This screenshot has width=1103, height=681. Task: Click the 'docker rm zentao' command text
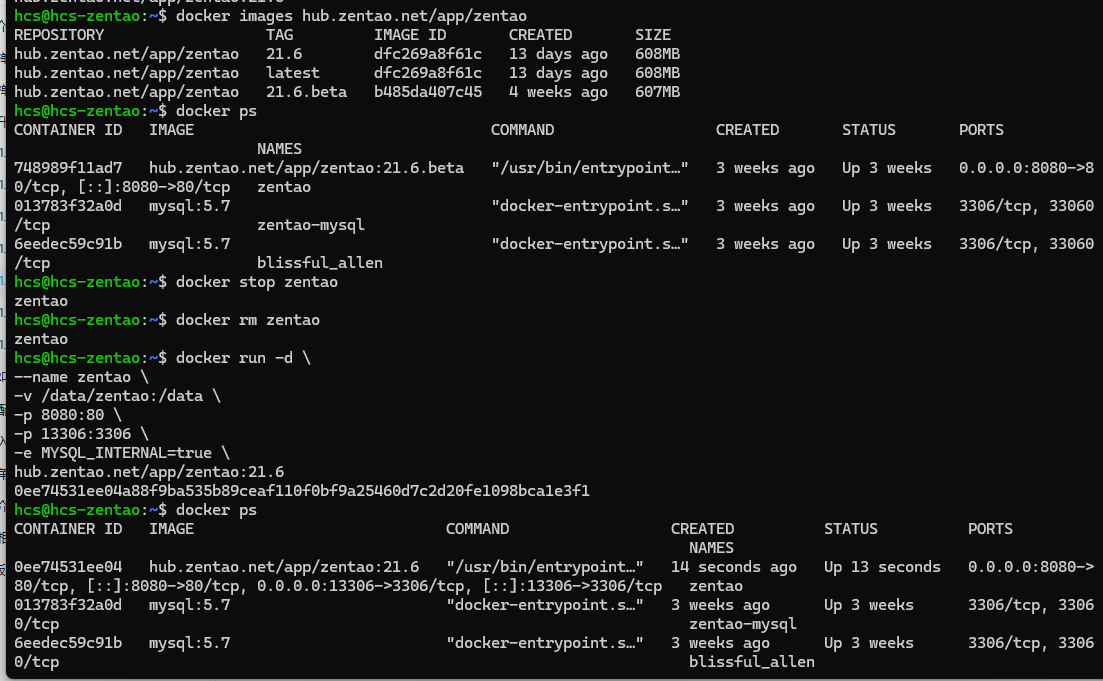point(248,320)
